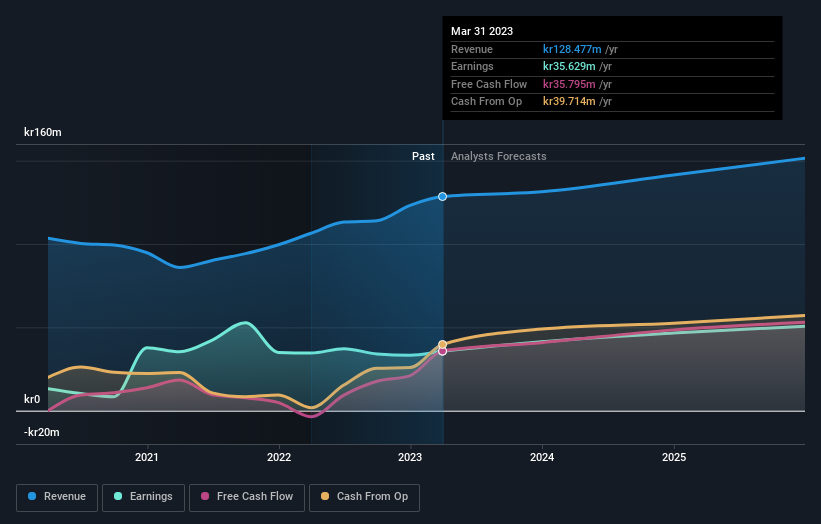Click the Free Cash Flow label in tooltip
The width and height of the screenshot is (821, 524).
click(489, 84)
